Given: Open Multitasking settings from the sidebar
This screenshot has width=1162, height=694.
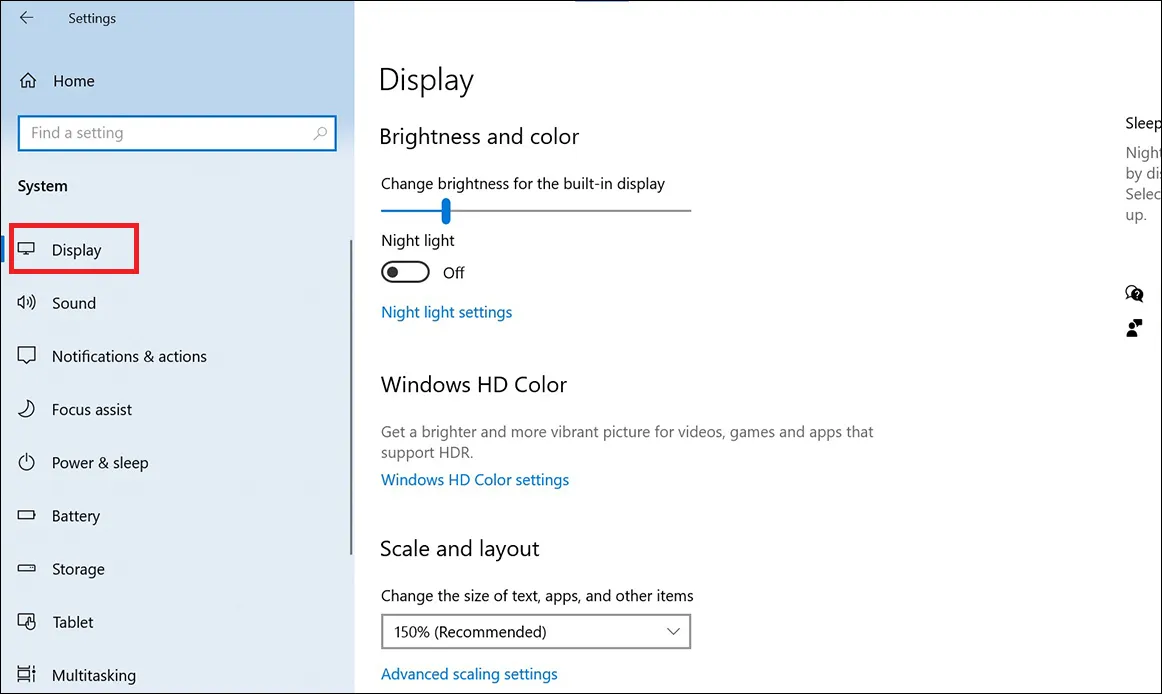Looking at the screenshot, I should click(95, 675).
